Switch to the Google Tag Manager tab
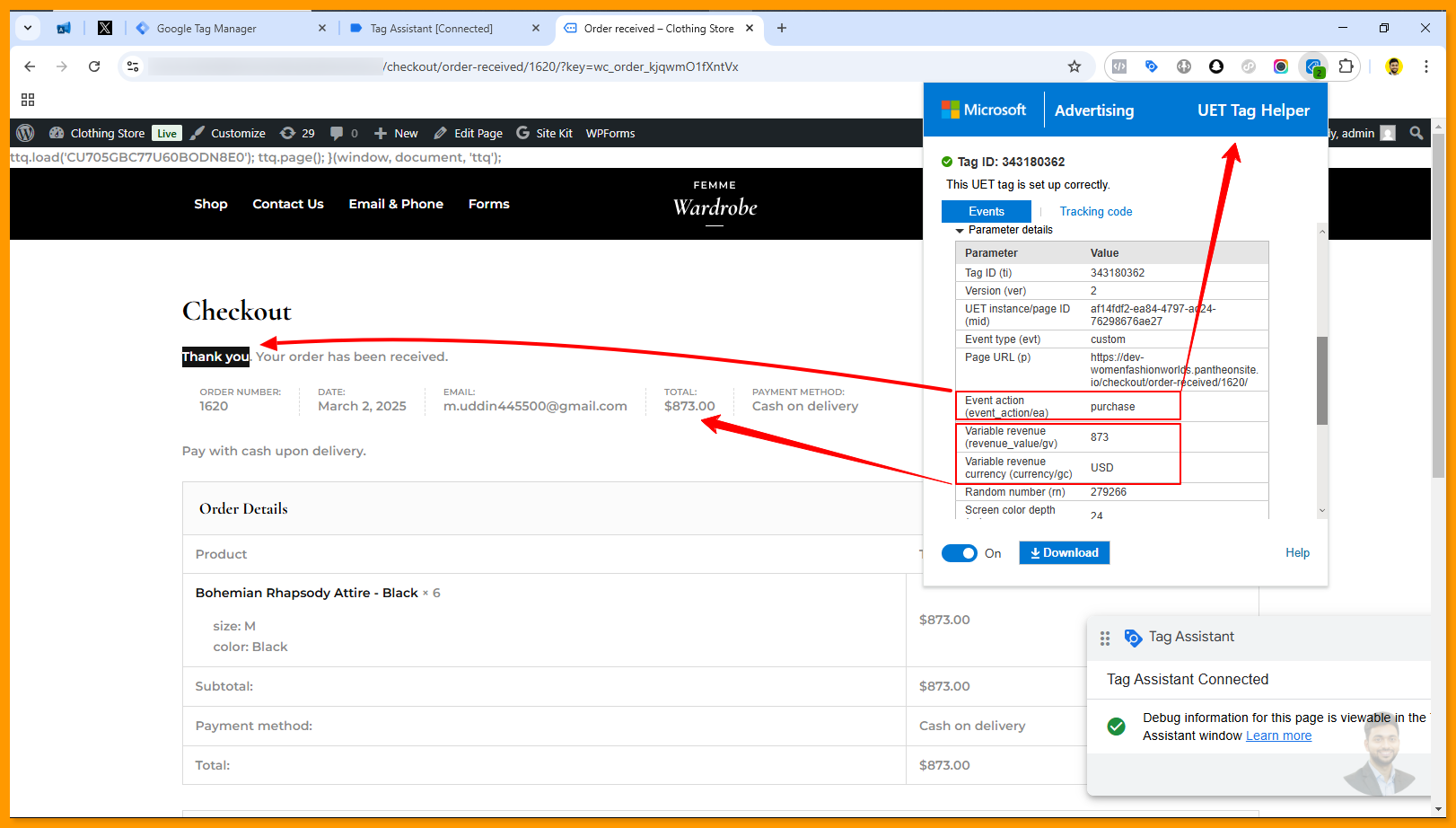The image size is (1456, 828). click(206, 29)
